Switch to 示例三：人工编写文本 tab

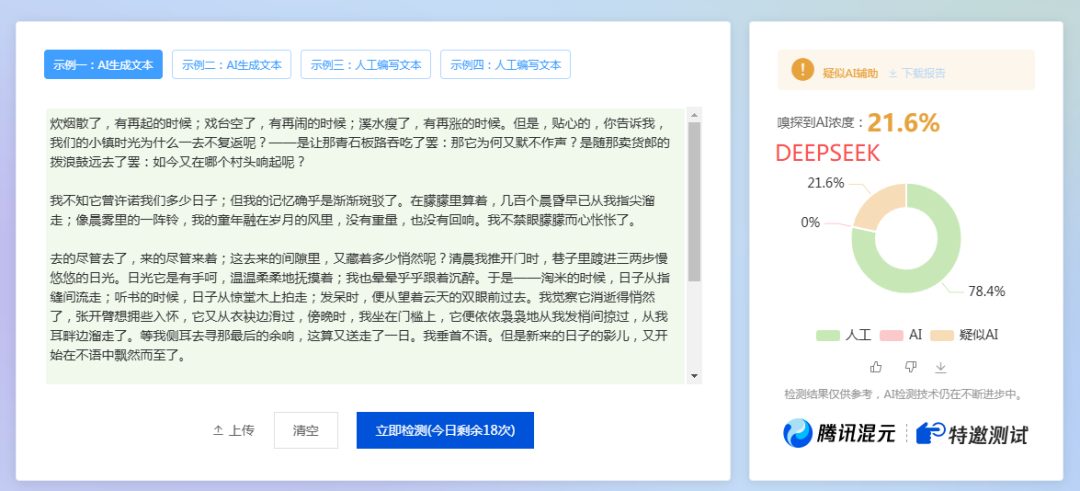click(x=366, y=65)
